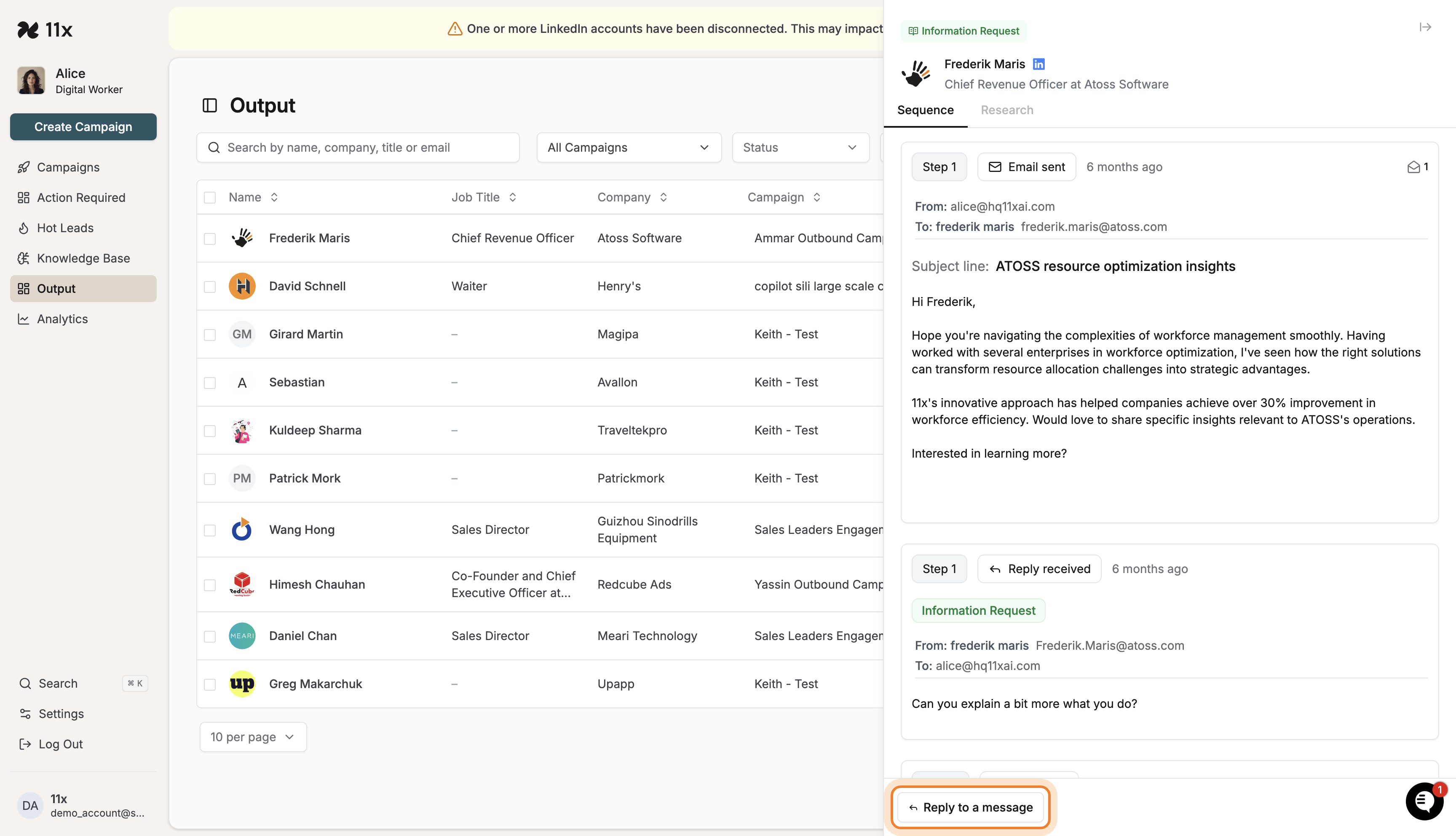Select Action Required from the sidebar
Image resolution: width=1456 pixels, height=836 pixels.
[81, 197]
